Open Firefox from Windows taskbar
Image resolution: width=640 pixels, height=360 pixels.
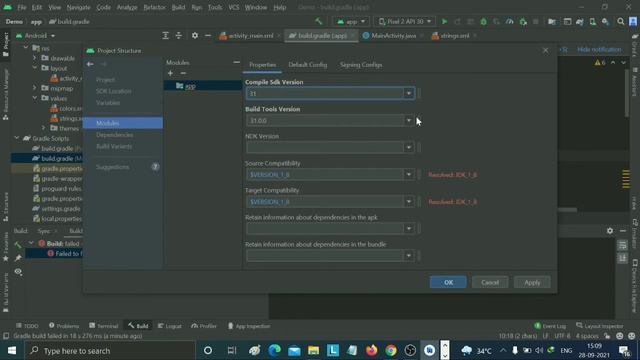coord(371,350)
